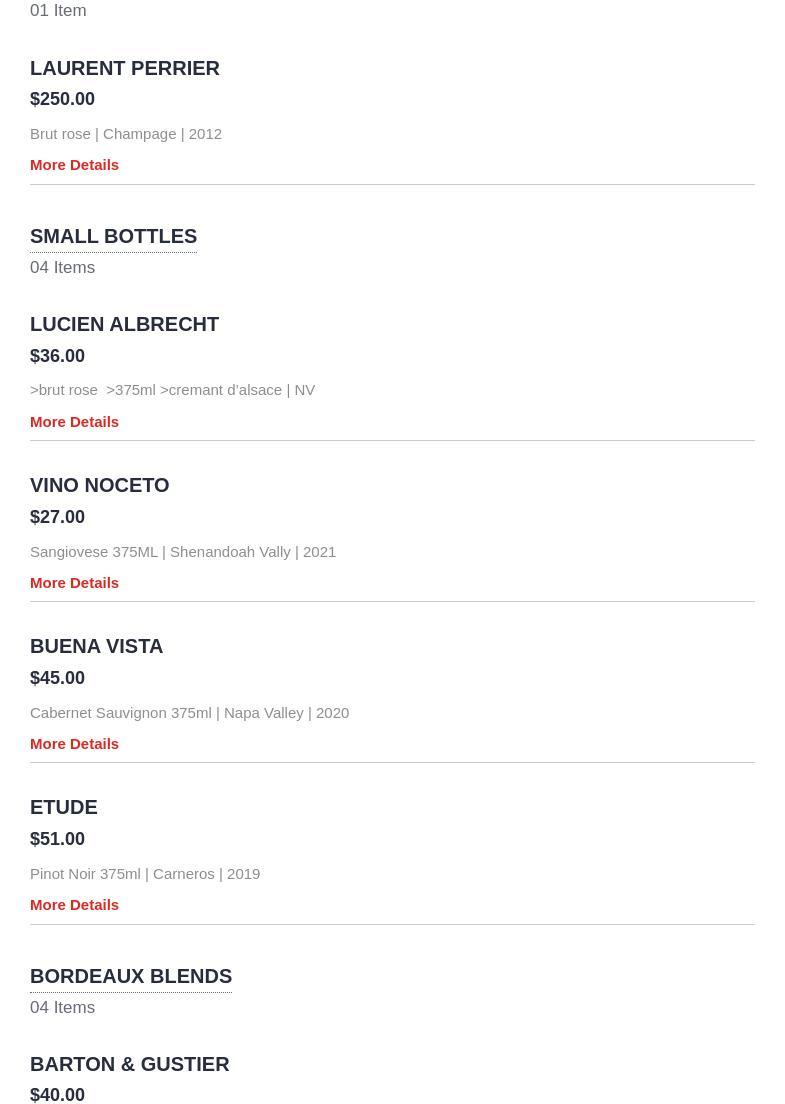Open More Details for Laurent Perrier
Viewport: 785px width, 1104px height.
[x=74, y=165]
